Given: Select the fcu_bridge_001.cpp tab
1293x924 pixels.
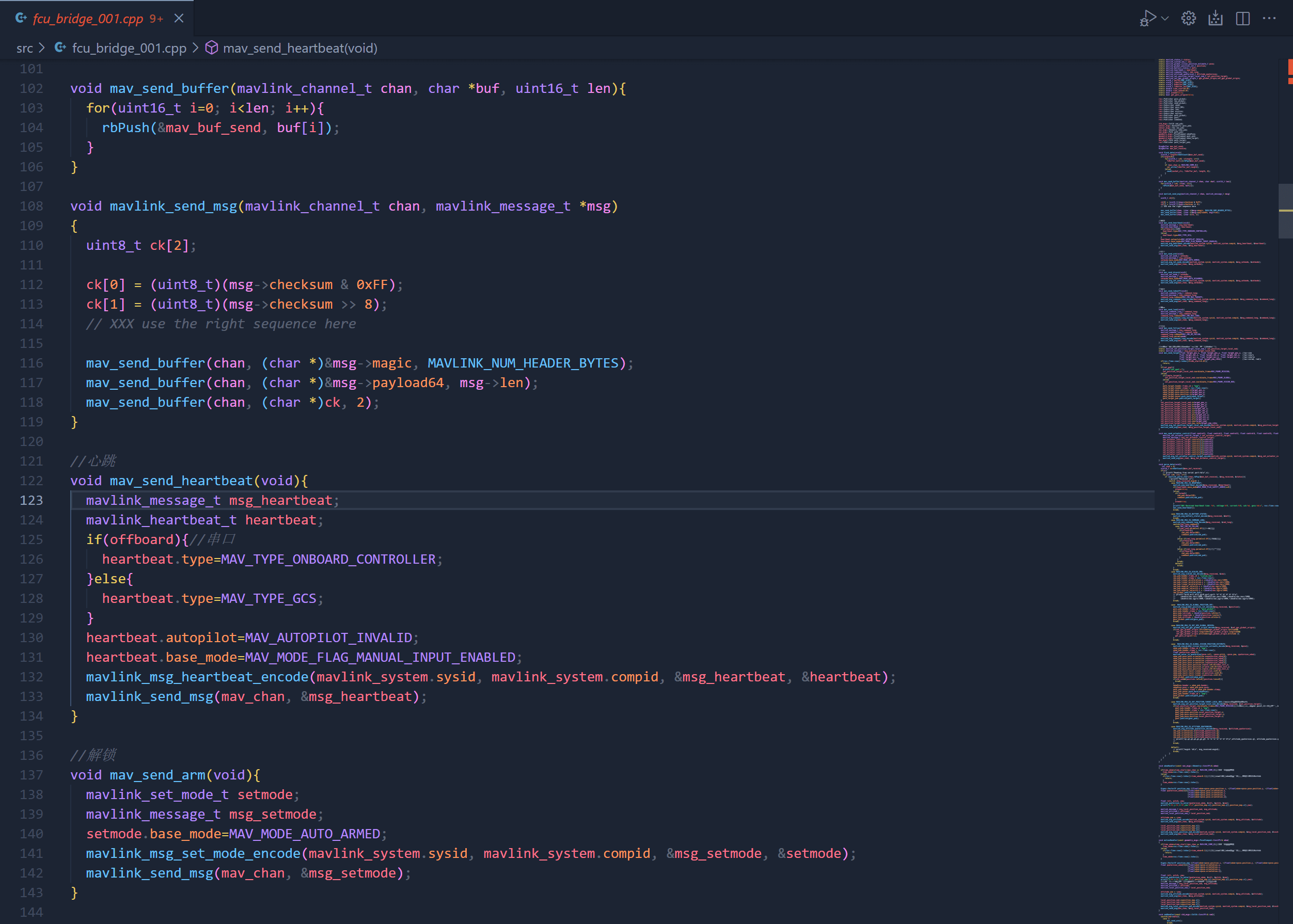Looking at the screenshot, I should [x=88, y=18].
